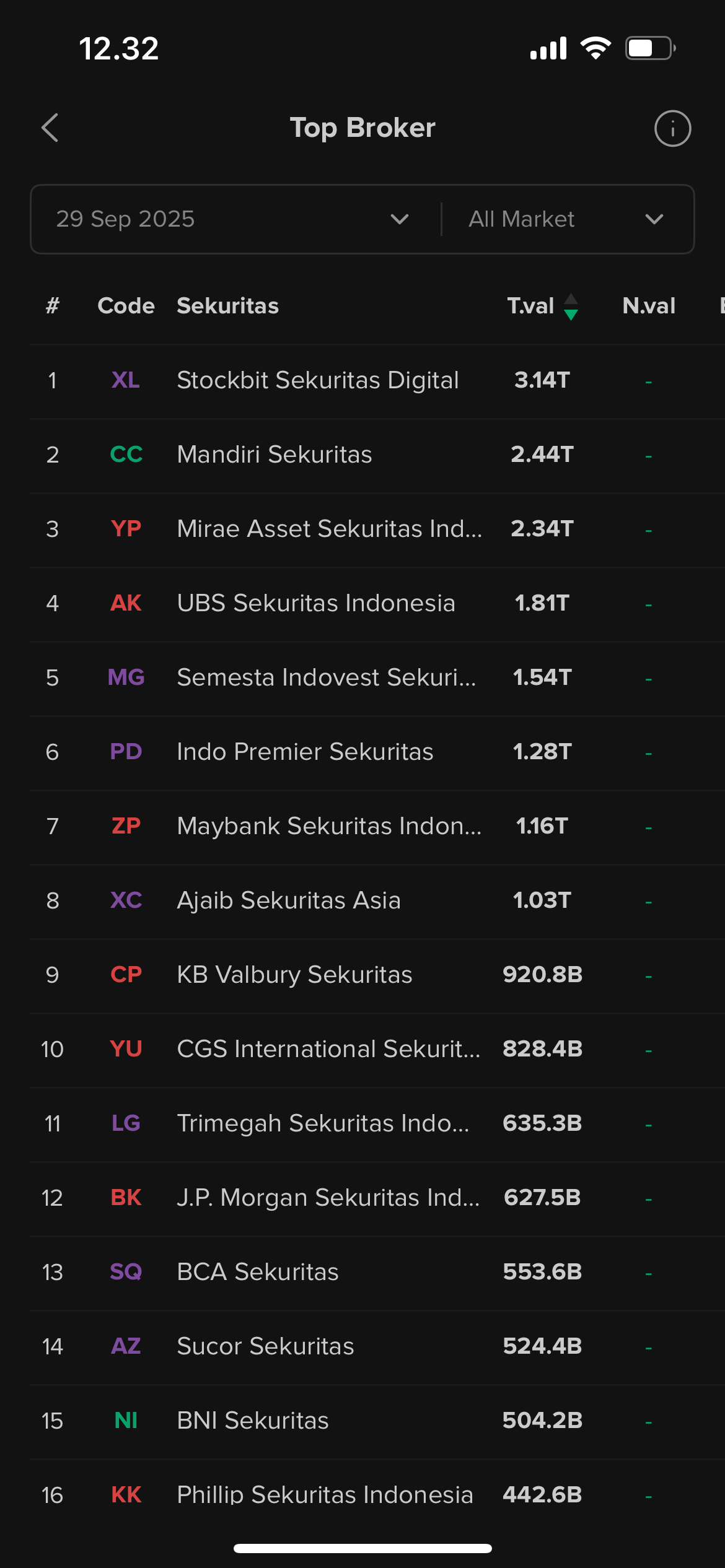Select Mirae Asset Sekuritas broker
Image resolution: width=725 pixels, height=1568 pixels.
click(x=329, y=529)
